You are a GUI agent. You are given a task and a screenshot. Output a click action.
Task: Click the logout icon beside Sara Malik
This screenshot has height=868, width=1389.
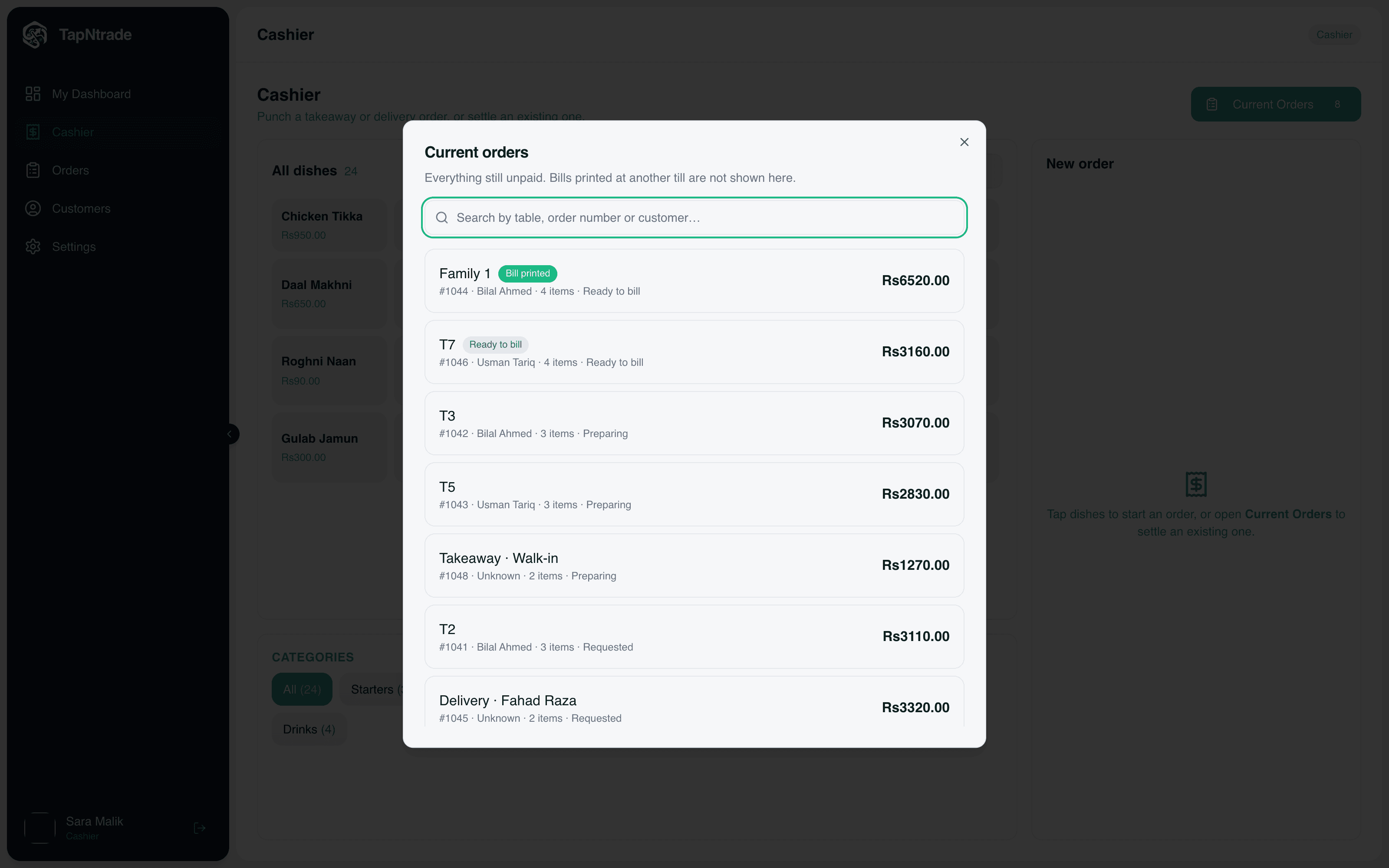point(199,828)
